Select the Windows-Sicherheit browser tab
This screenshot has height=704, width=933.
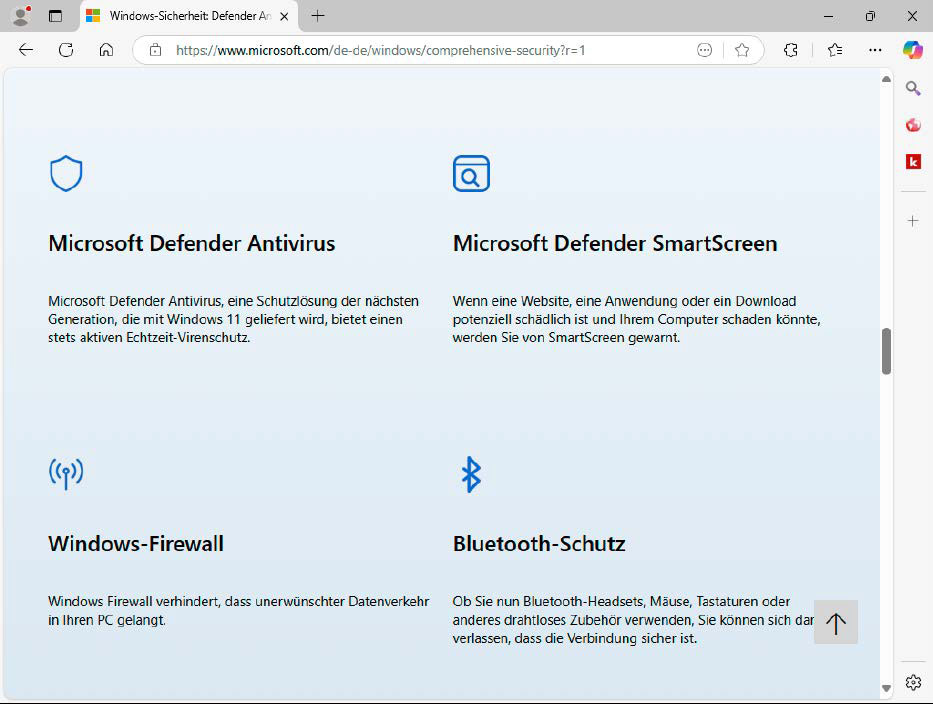188,16
